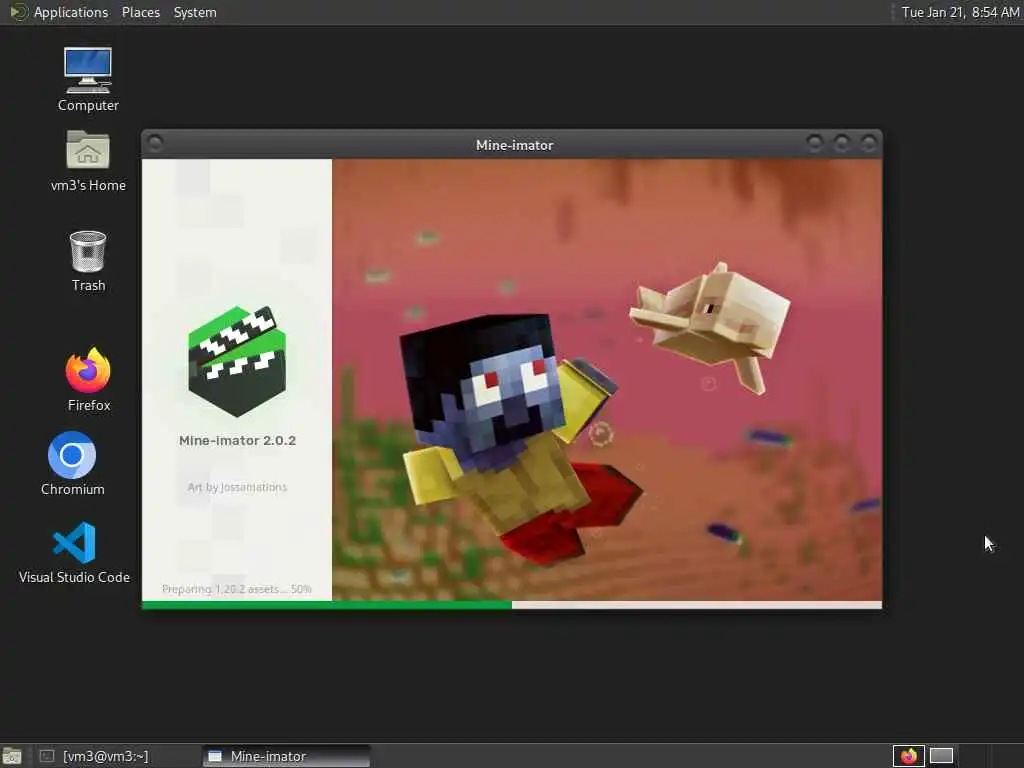Click the show desktop icon in bottom panel
The image size is (1024, 768).
coord(12,756)
